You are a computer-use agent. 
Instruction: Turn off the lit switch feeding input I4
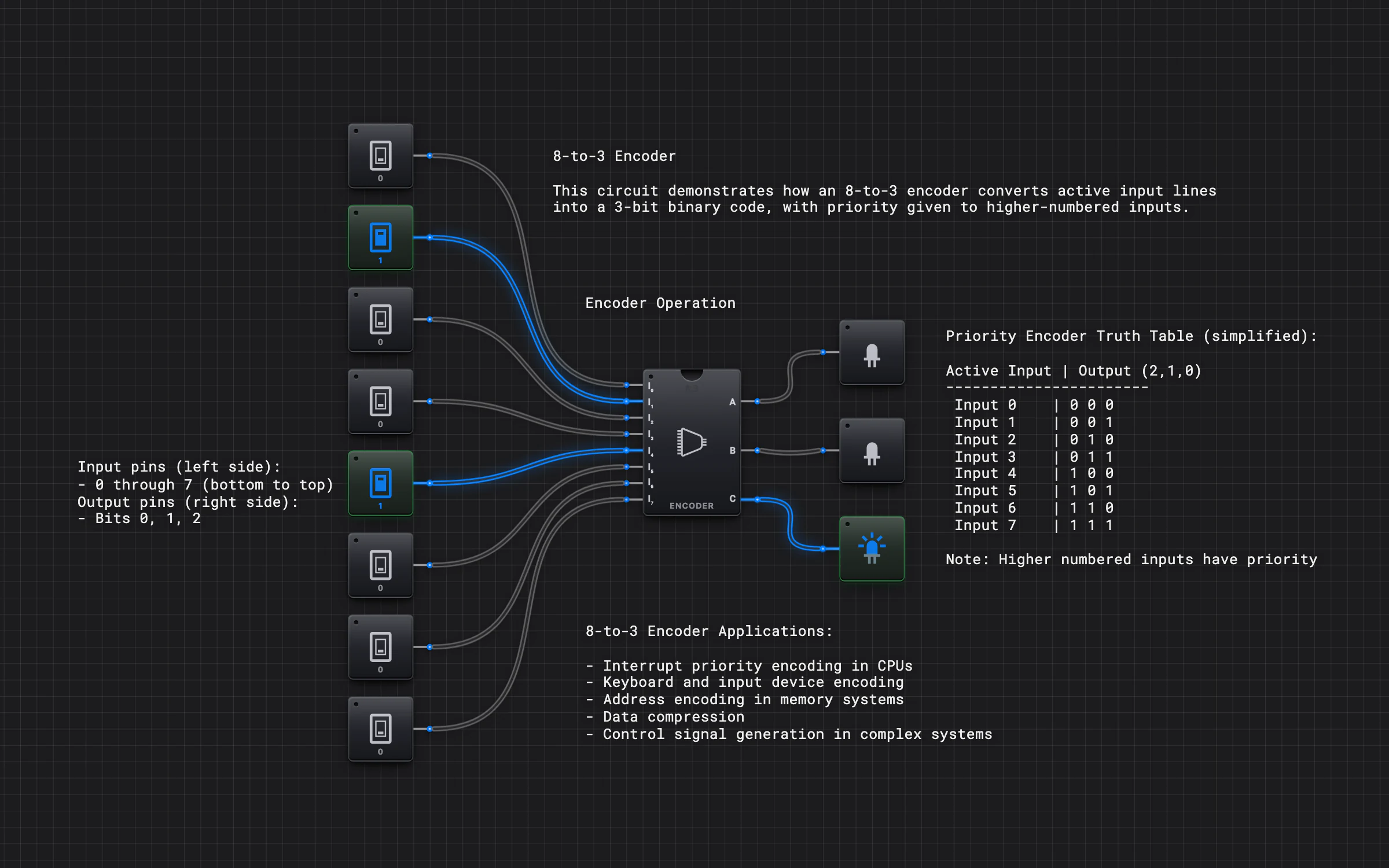tap(380, 483)
